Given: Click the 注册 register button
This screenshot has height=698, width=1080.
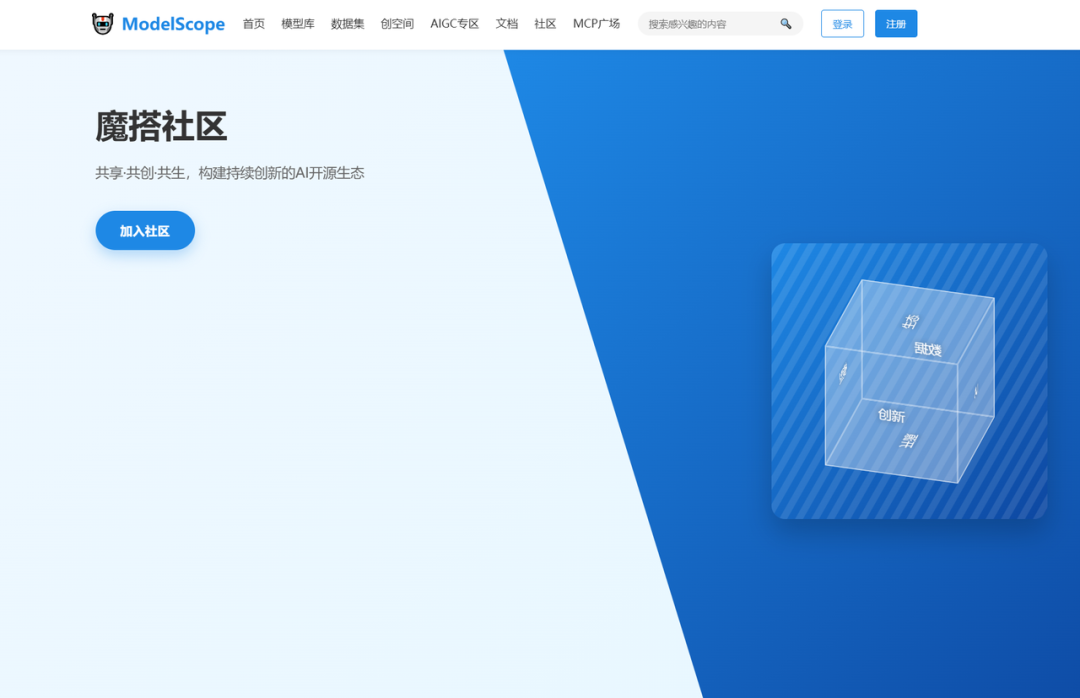Looking at the screenshot, I should pyautogui.click(x=896, y=23).
